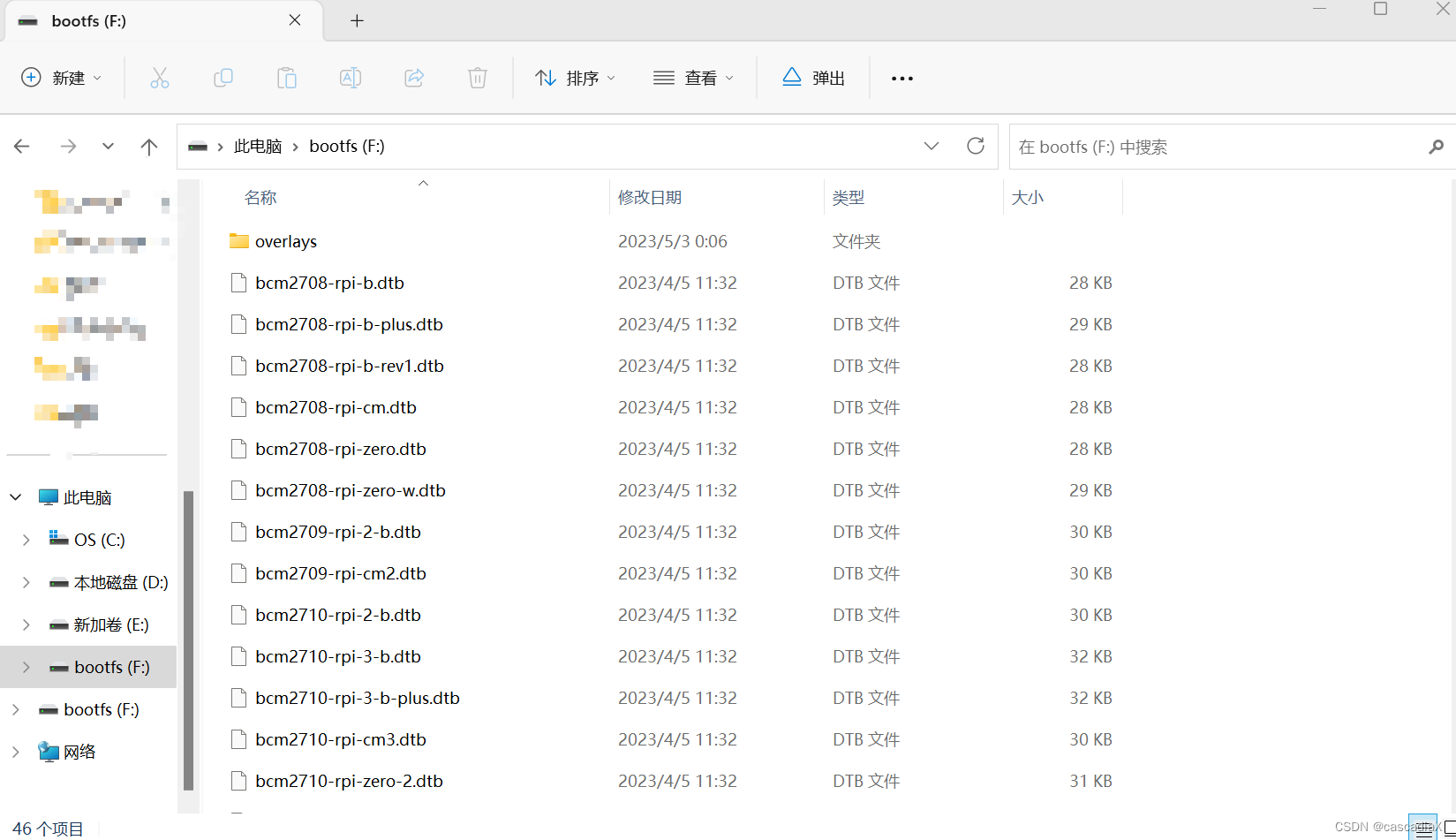Open recent locations chevron dropdown
Screen dimensions: 1456x840
coord(108,147)
